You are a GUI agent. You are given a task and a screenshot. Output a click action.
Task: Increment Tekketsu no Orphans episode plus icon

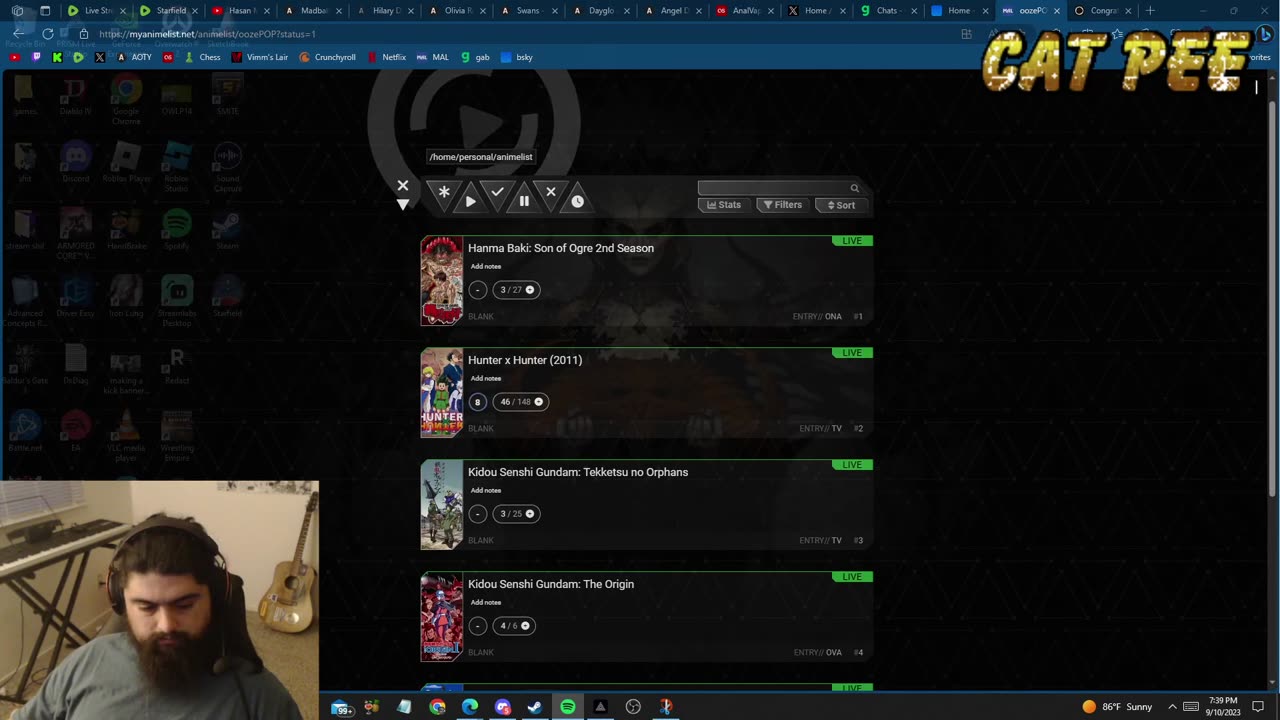530,514
